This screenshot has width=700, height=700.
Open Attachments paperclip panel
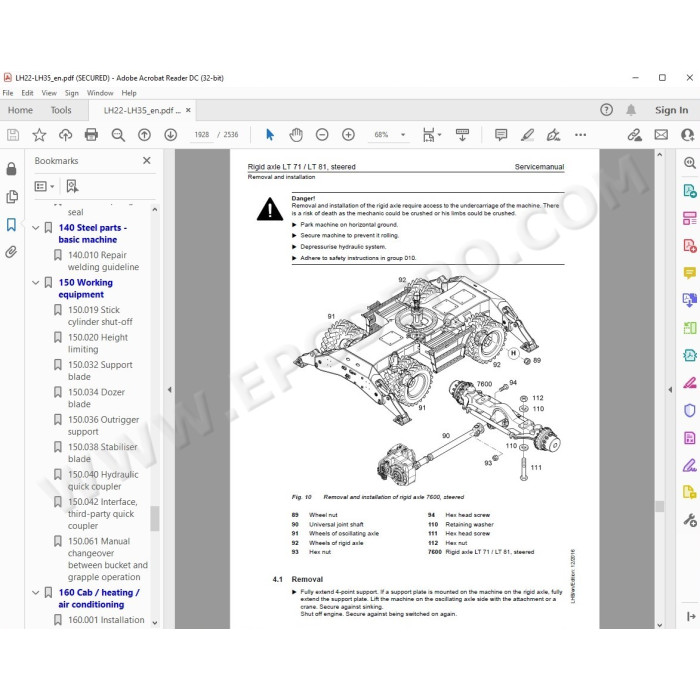click(x=11, y=252)
